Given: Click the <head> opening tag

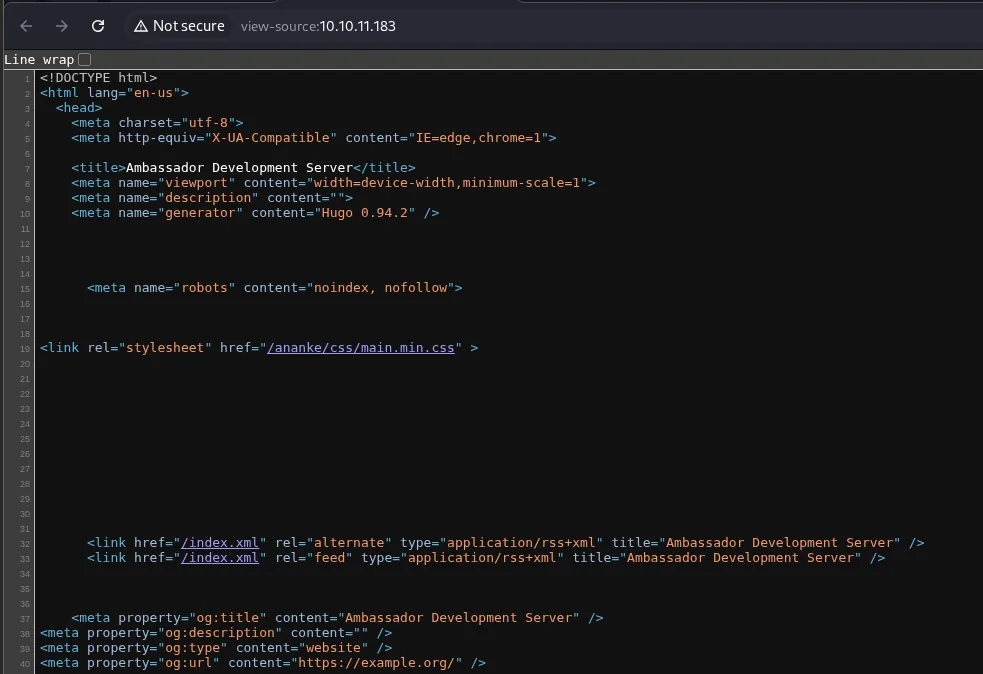Looking at the screenshot, I should pos(79,107).
